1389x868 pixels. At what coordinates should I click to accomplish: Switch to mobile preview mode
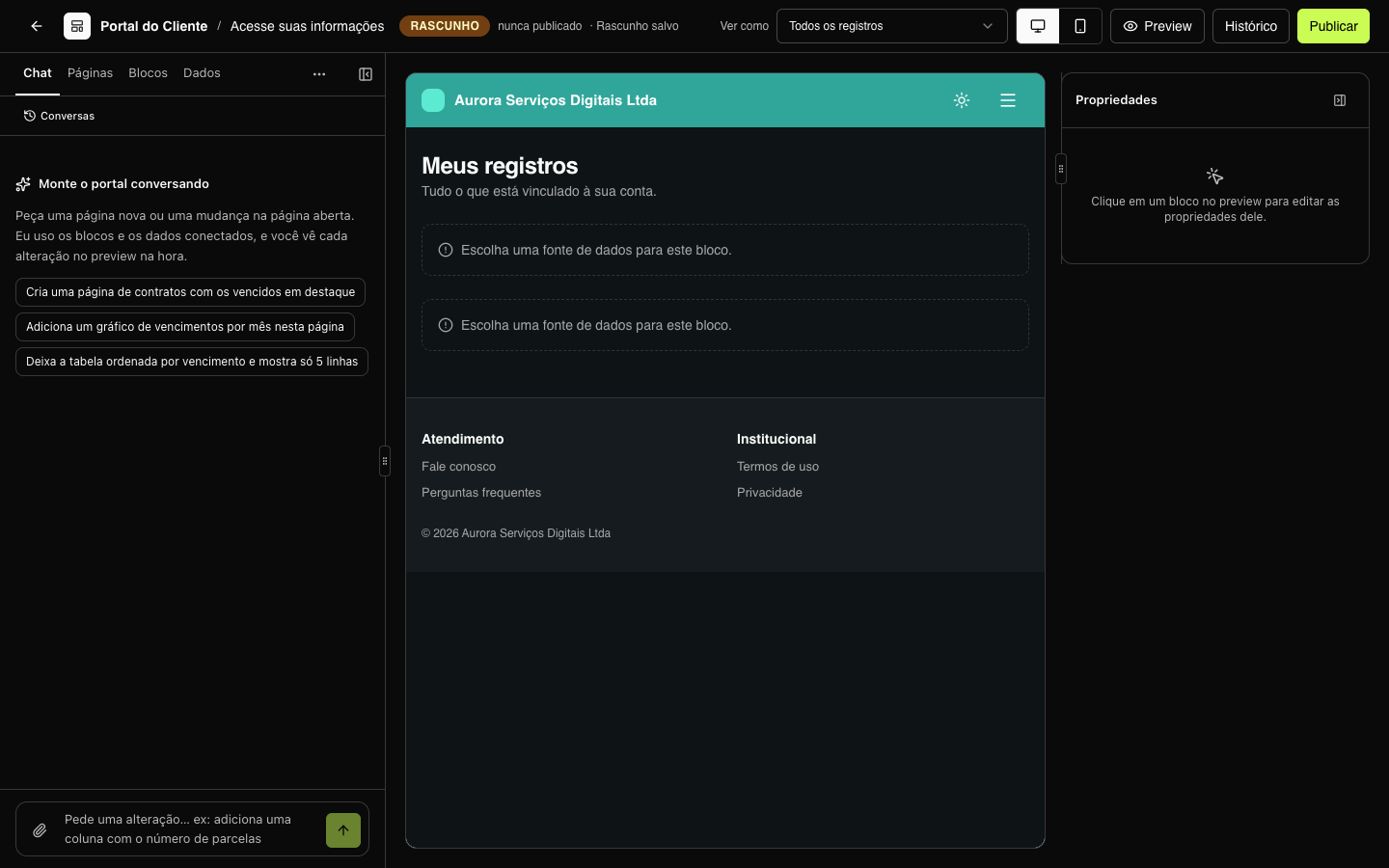point(1080,26)
